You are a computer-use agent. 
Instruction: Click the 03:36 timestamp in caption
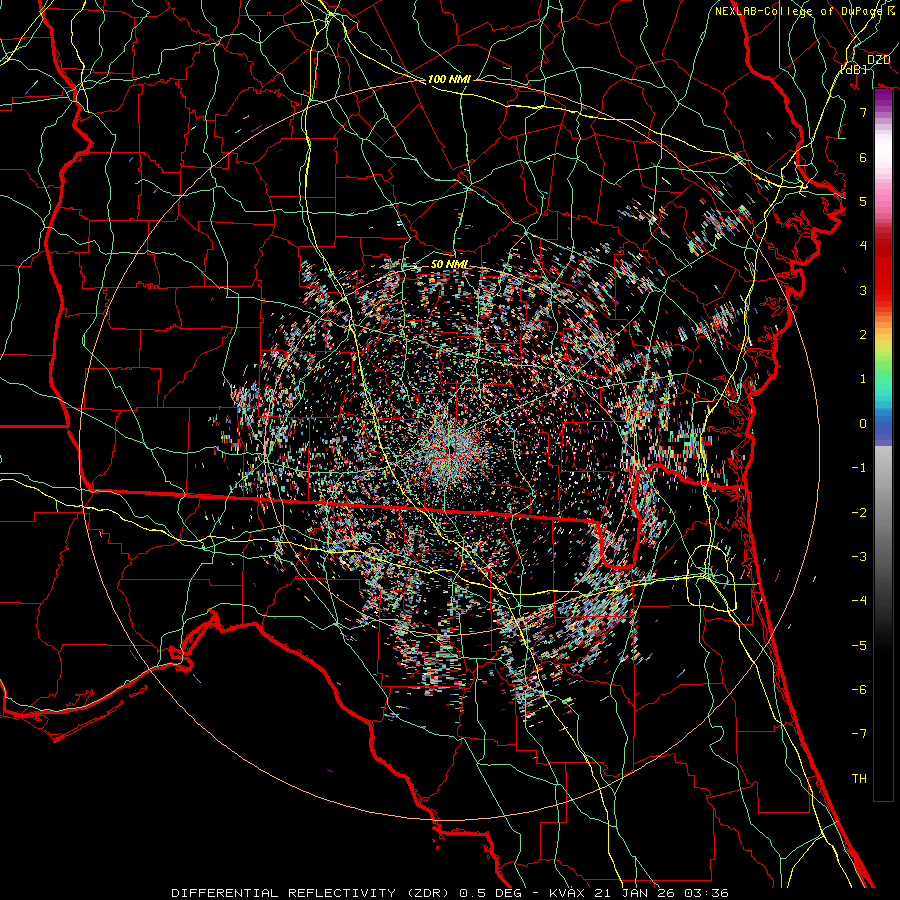pos(709,893)
